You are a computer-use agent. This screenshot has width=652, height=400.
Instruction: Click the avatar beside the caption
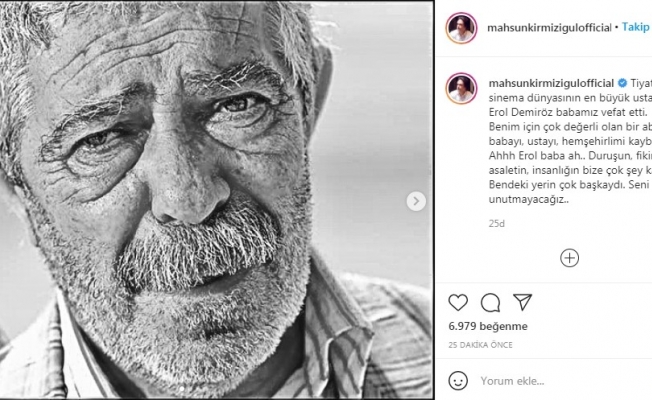pyautogui.click(x=460, y=88)
